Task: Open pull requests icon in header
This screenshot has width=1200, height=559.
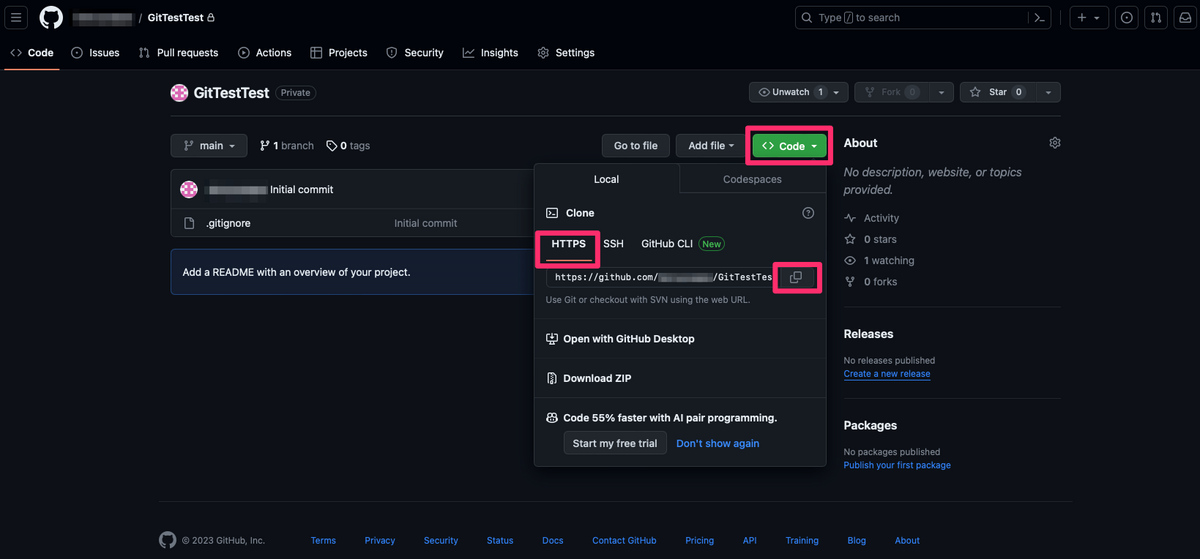Action: [1156, 18]
